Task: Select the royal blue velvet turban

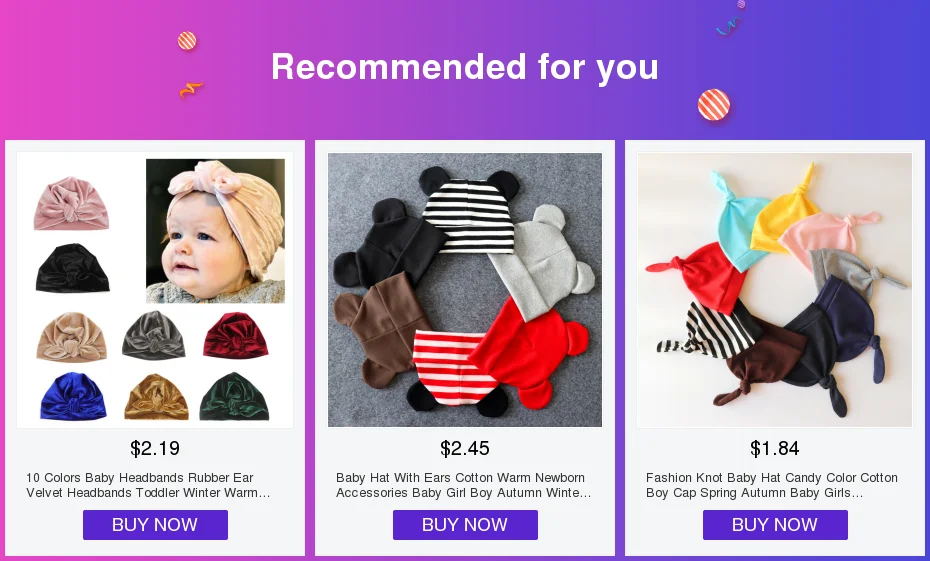Action: click(73, 396)
